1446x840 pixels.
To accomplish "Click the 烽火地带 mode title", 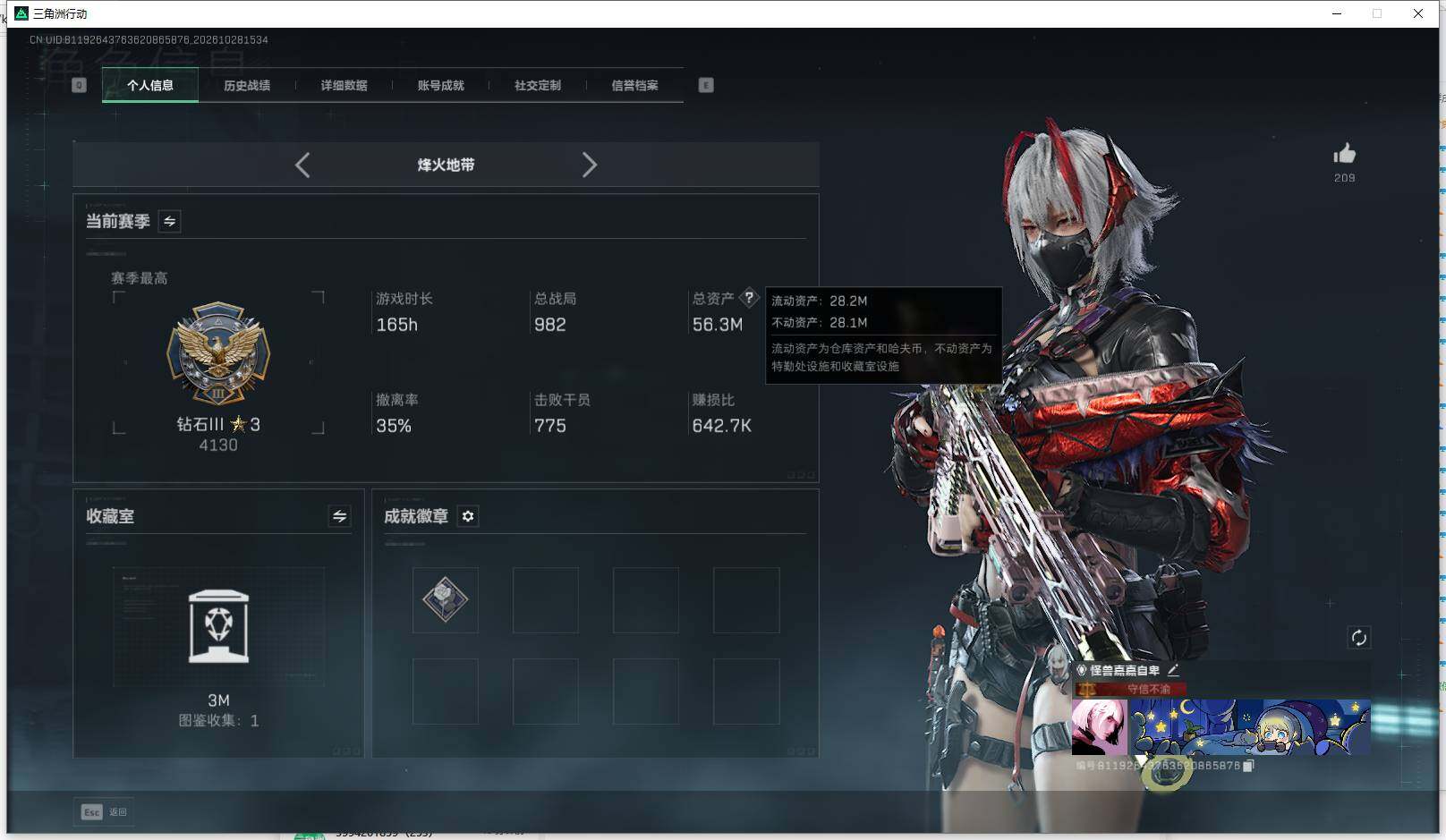I will 446,165.
